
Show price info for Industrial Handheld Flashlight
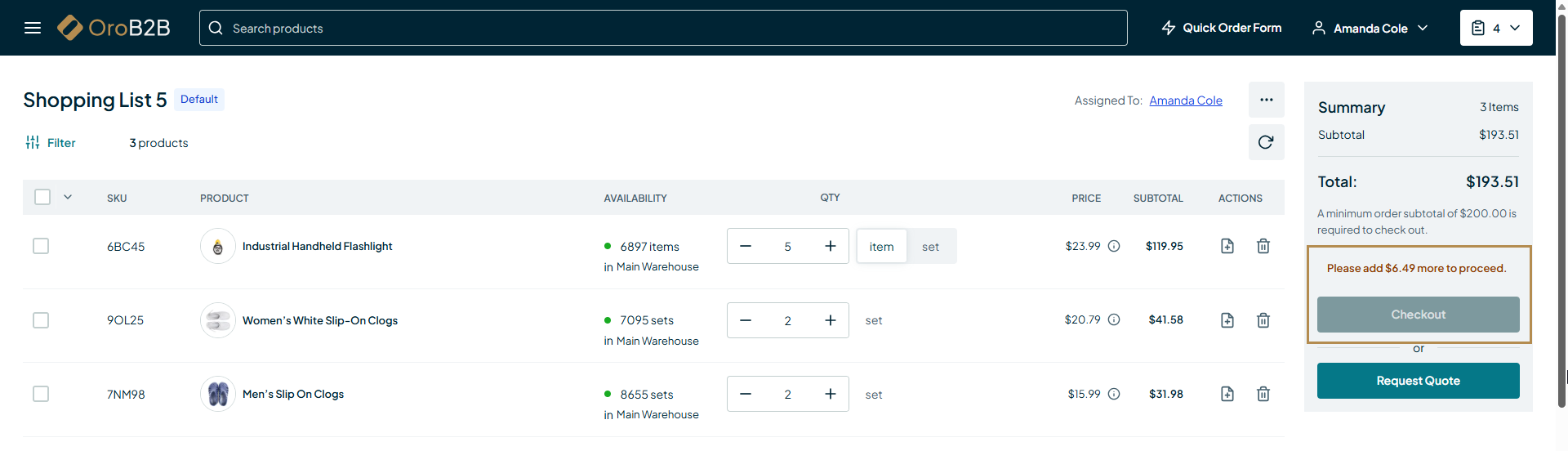[1114, 246]
